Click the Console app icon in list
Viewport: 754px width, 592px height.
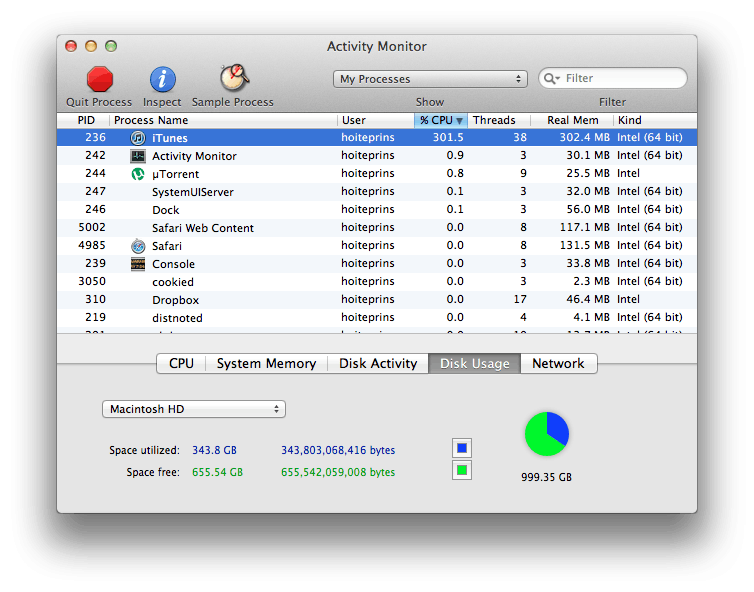tap(138, 264)
